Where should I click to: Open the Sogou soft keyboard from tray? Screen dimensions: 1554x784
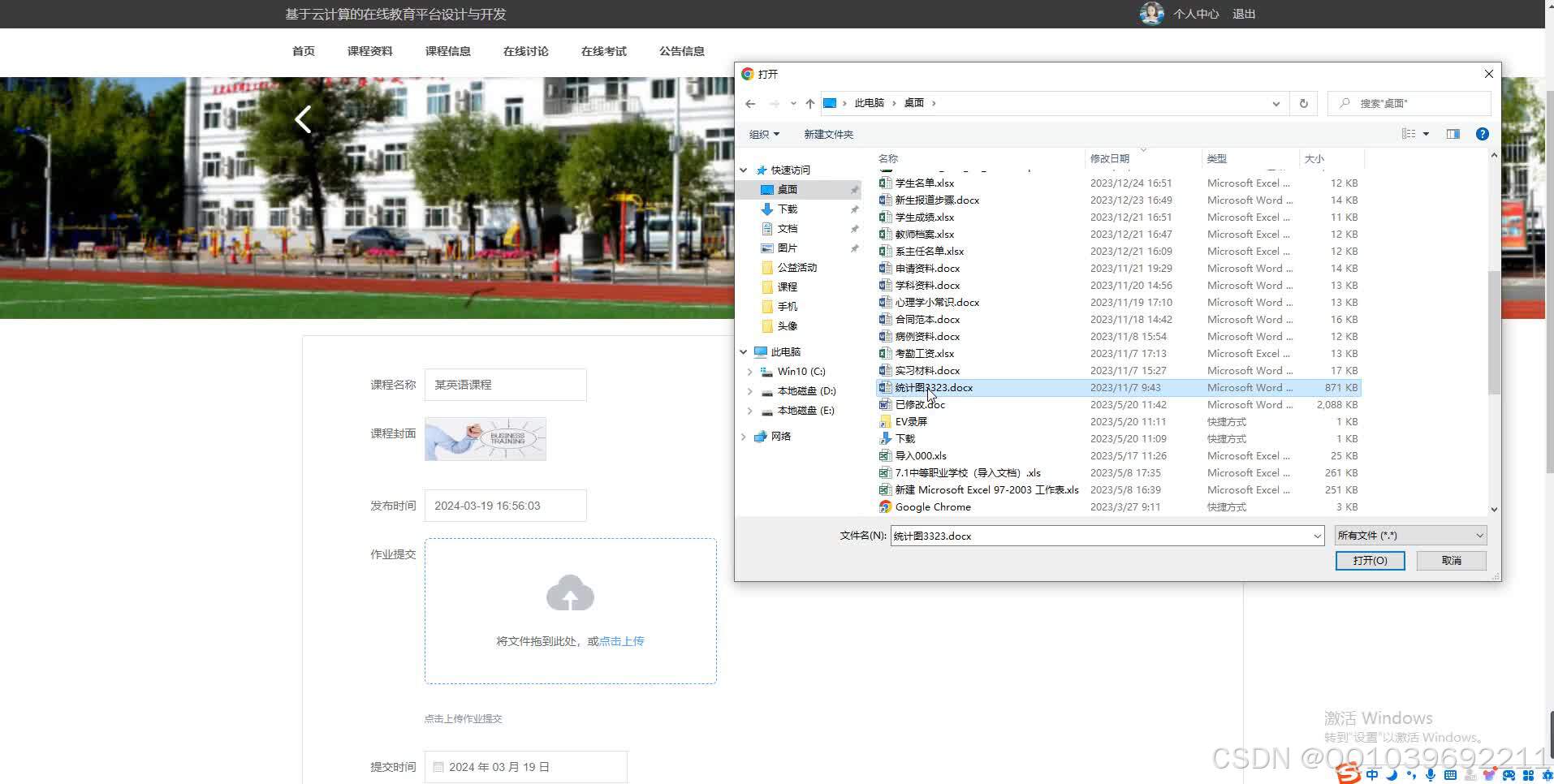click(x=1451, y=775)
